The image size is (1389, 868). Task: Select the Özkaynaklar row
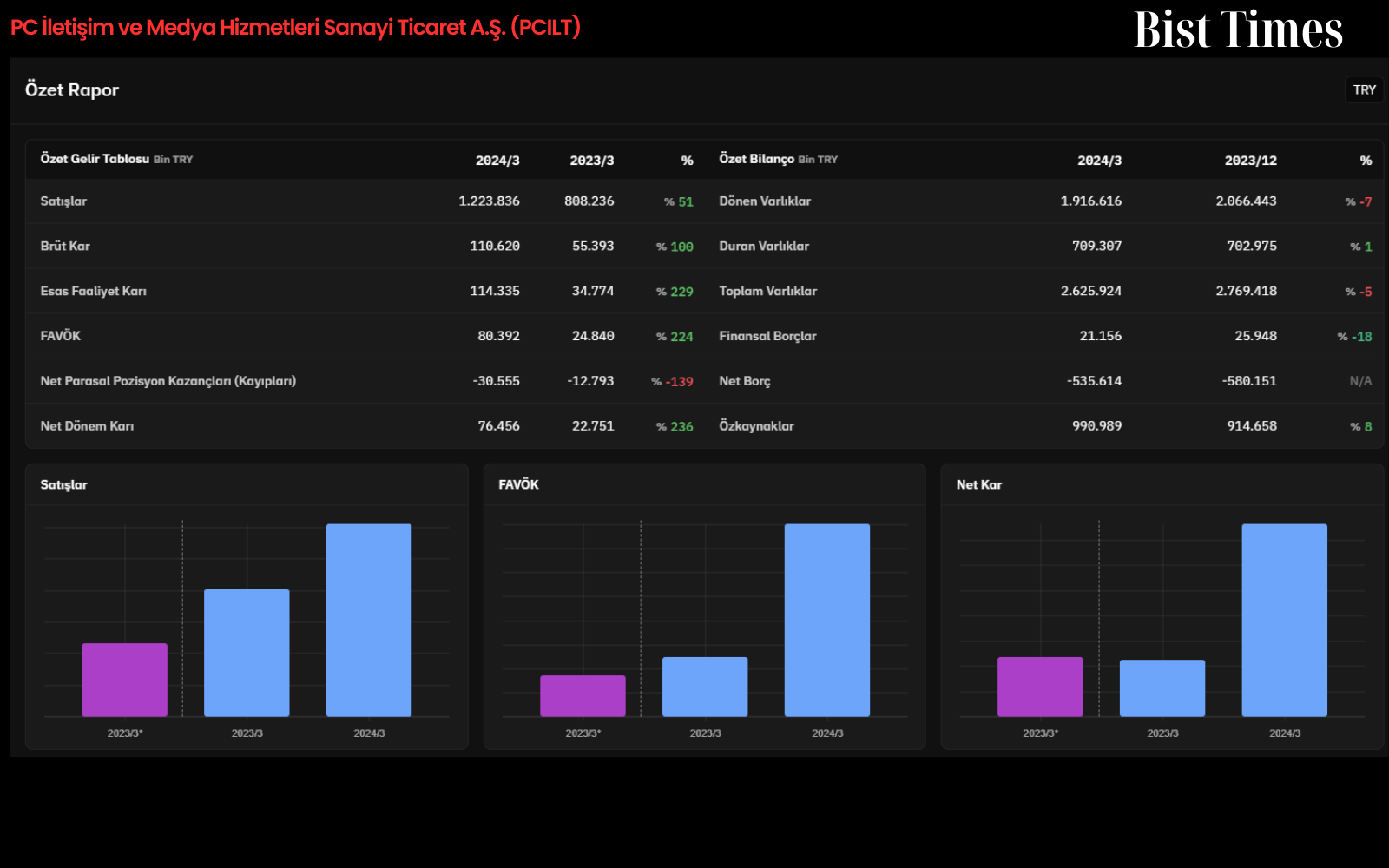pyautogui.click(x=1045, y=426)
